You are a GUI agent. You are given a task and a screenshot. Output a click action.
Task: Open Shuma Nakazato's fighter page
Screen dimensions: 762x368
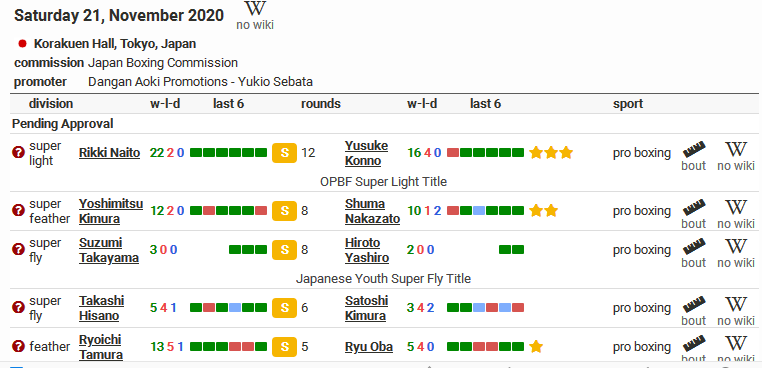372,211
